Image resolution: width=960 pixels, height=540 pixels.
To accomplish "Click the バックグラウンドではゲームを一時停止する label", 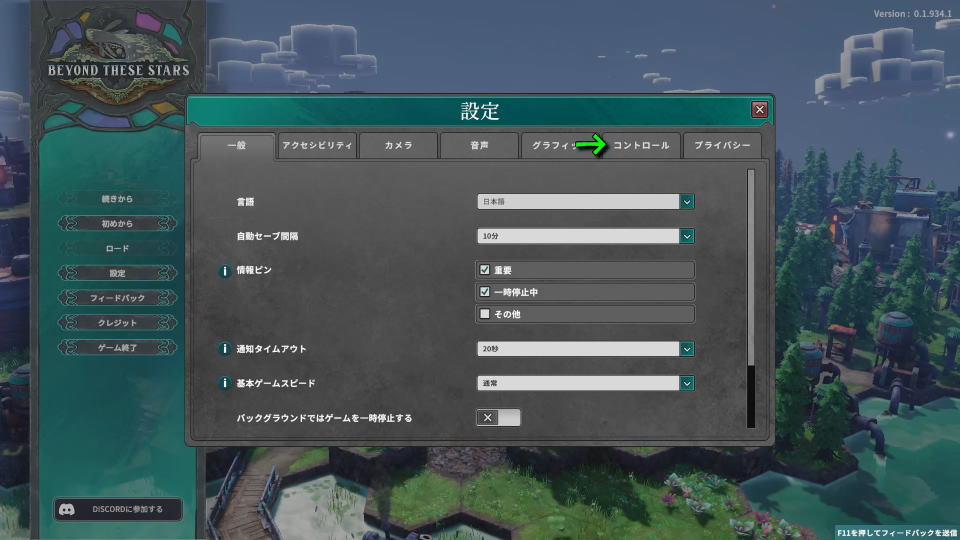I will tap(324, 418).
